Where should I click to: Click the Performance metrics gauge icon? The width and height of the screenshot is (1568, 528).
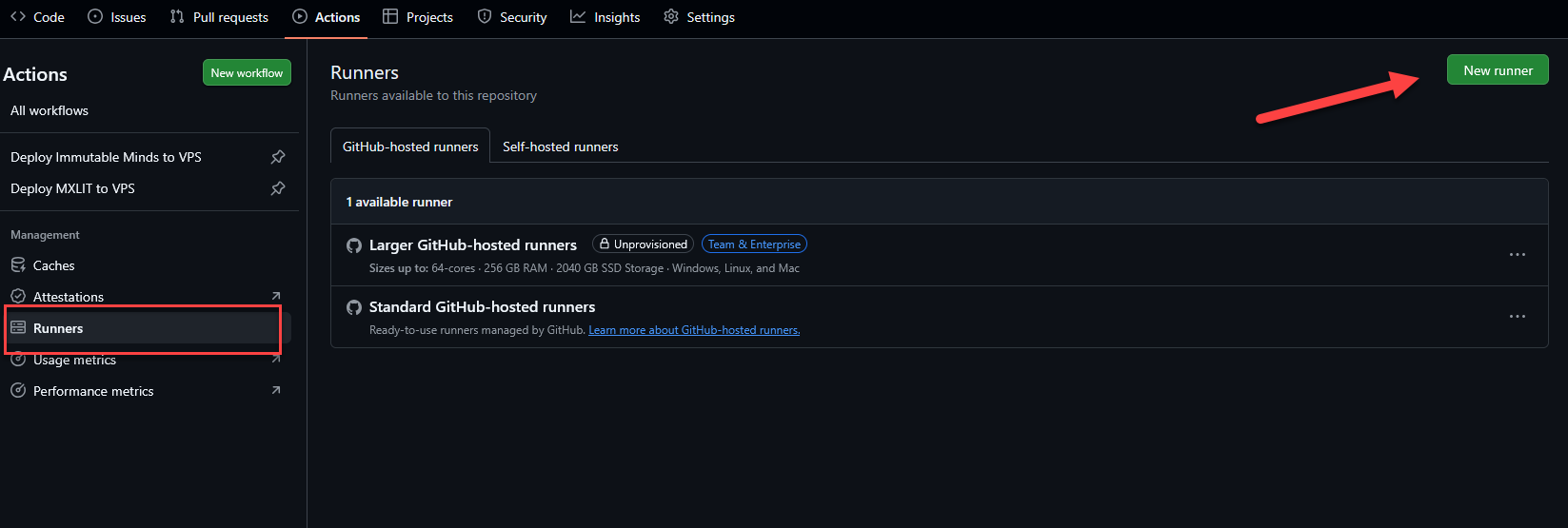tap(18, 391)
